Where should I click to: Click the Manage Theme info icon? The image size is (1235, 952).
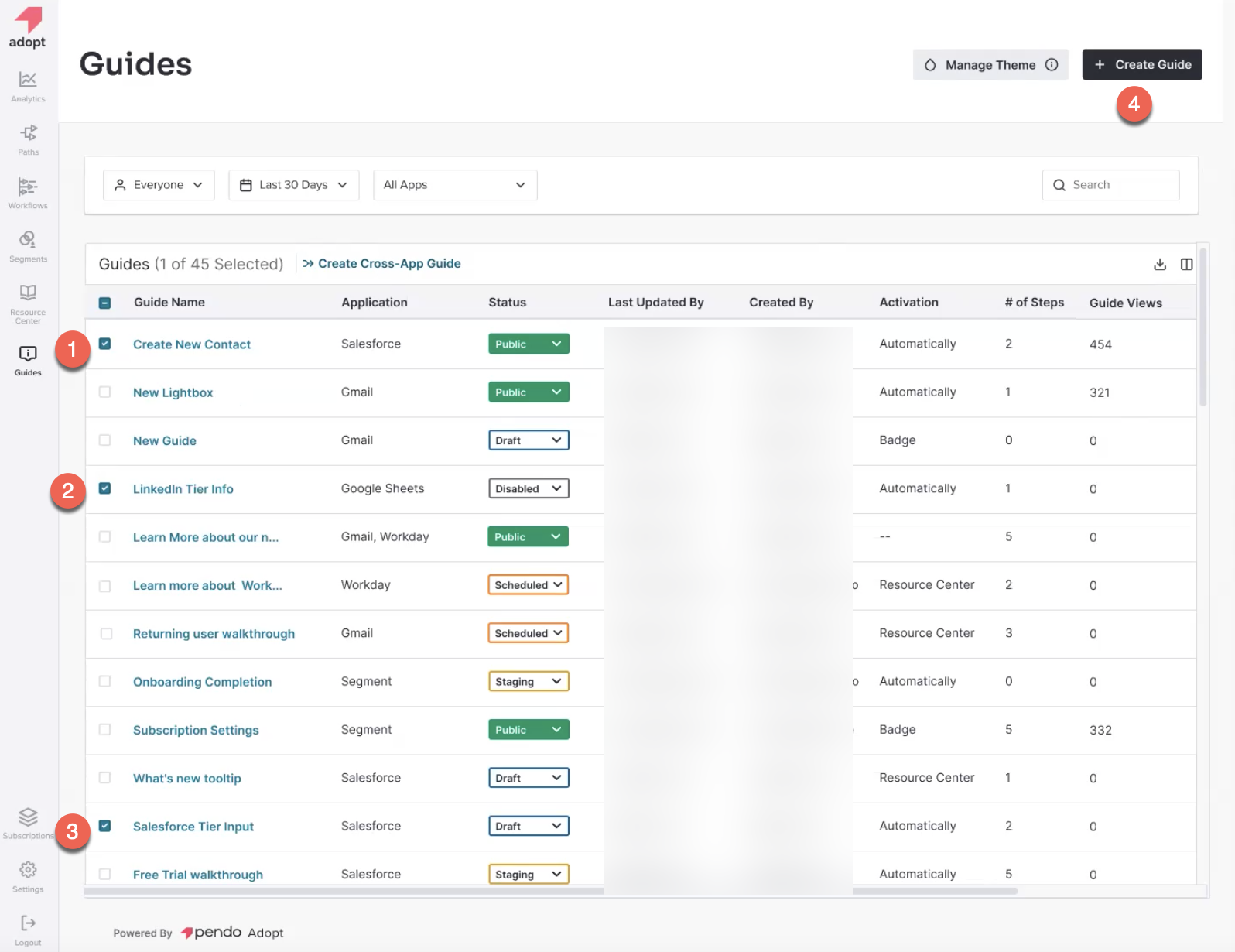[1052, 65]
